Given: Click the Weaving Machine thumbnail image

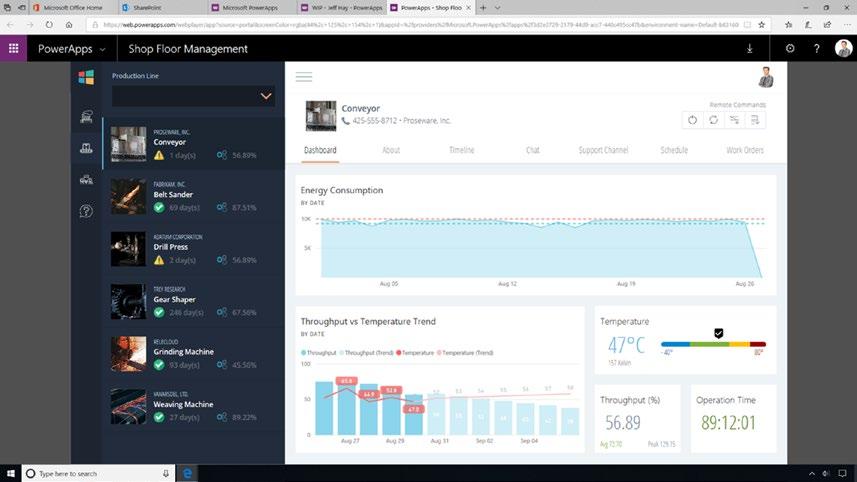Looking at the screenshot, I should point(128,407).
